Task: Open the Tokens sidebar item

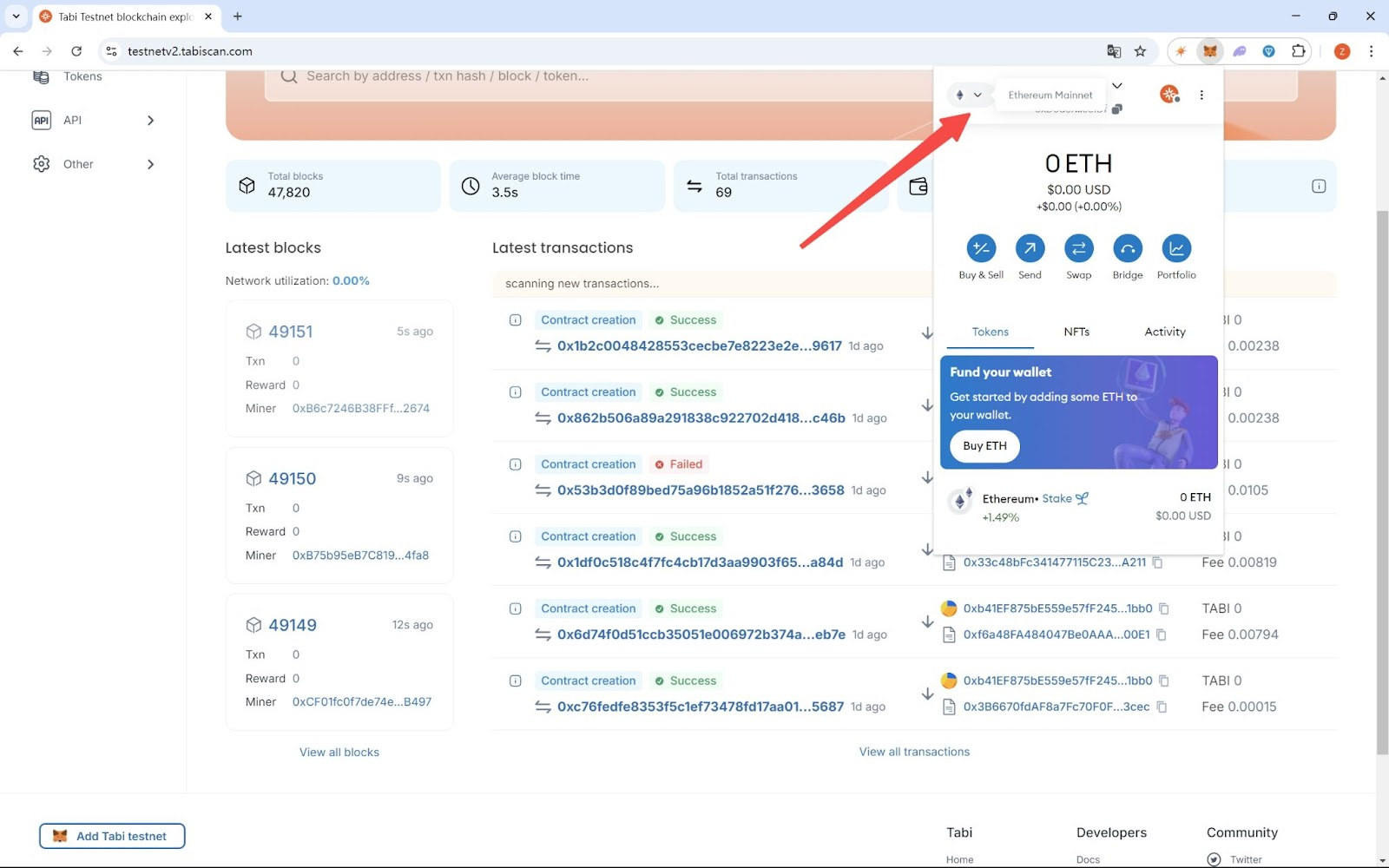Action: click(82, 76)
